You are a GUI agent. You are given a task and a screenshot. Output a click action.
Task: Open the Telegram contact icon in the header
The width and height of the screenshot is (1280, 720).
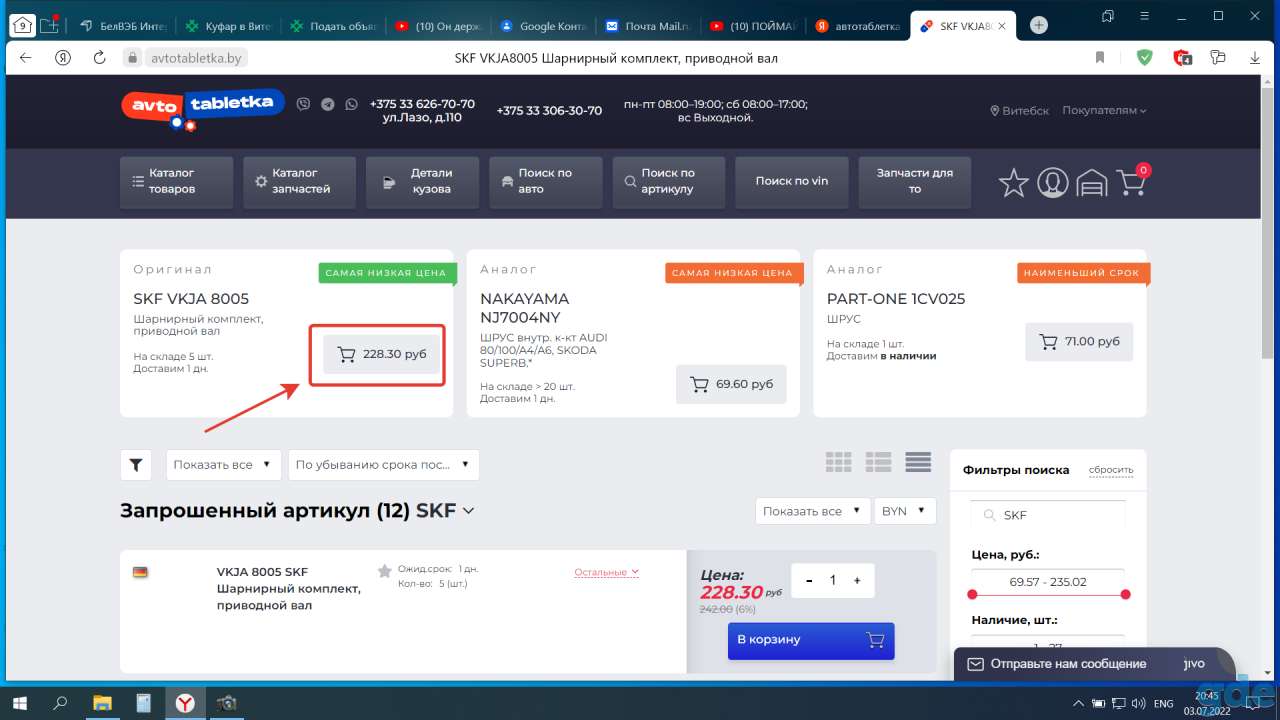point(327,104)
